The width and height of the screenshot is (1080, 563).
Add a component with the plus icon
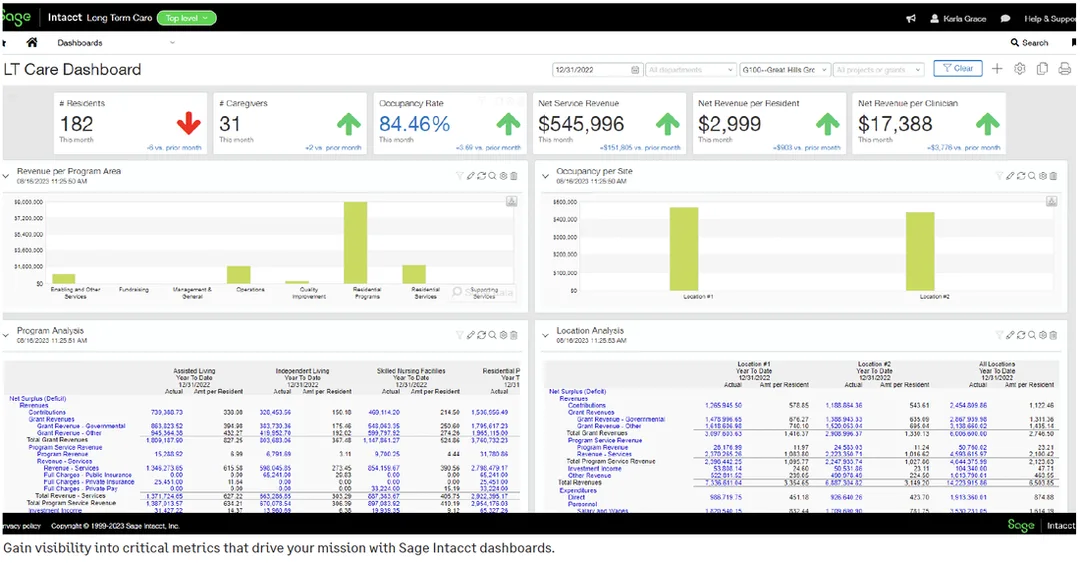click(x=997, y=69)
